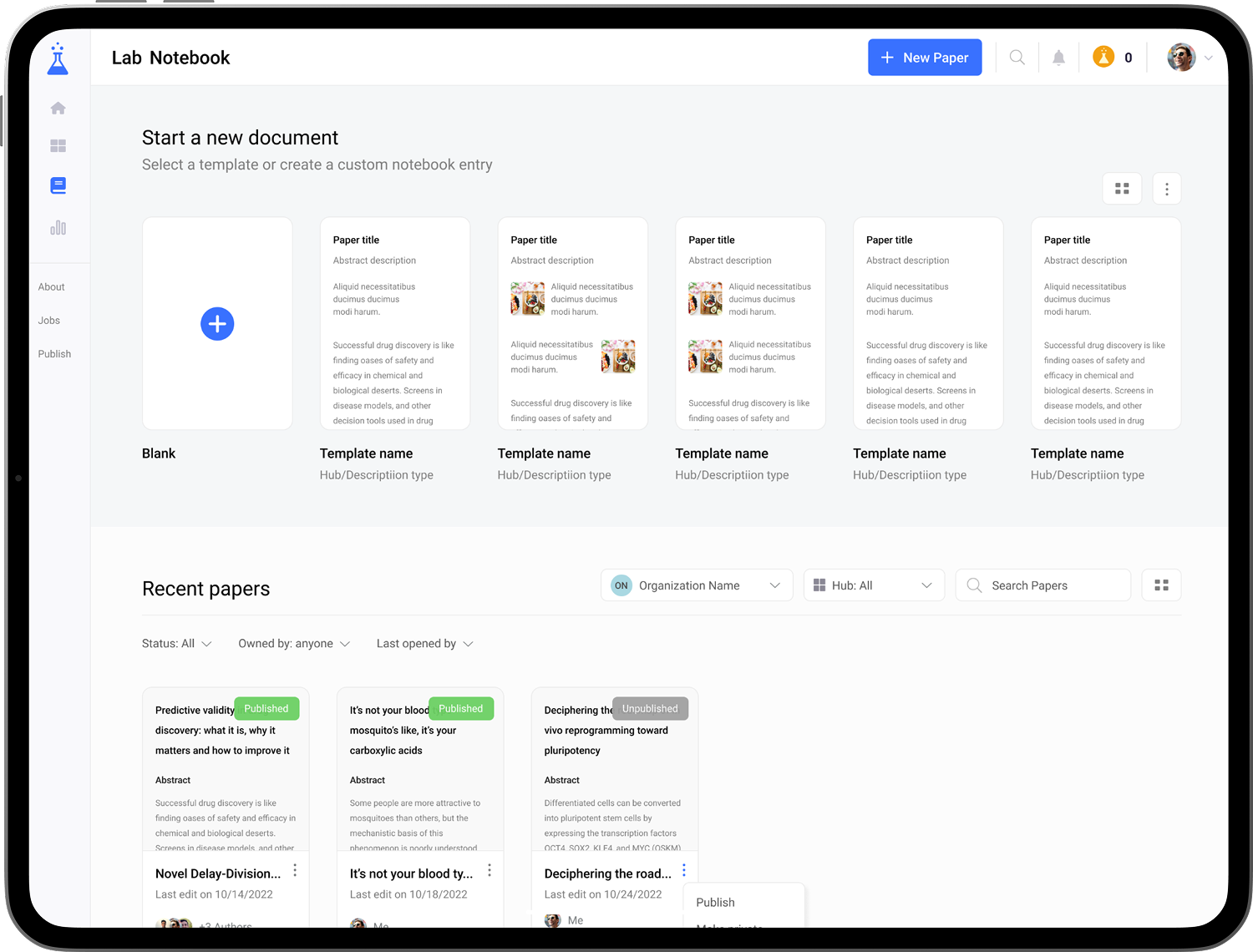Create a Blank document with plus button
The height and width of the screenshot is (952, 1253).
tap(217, 324)
